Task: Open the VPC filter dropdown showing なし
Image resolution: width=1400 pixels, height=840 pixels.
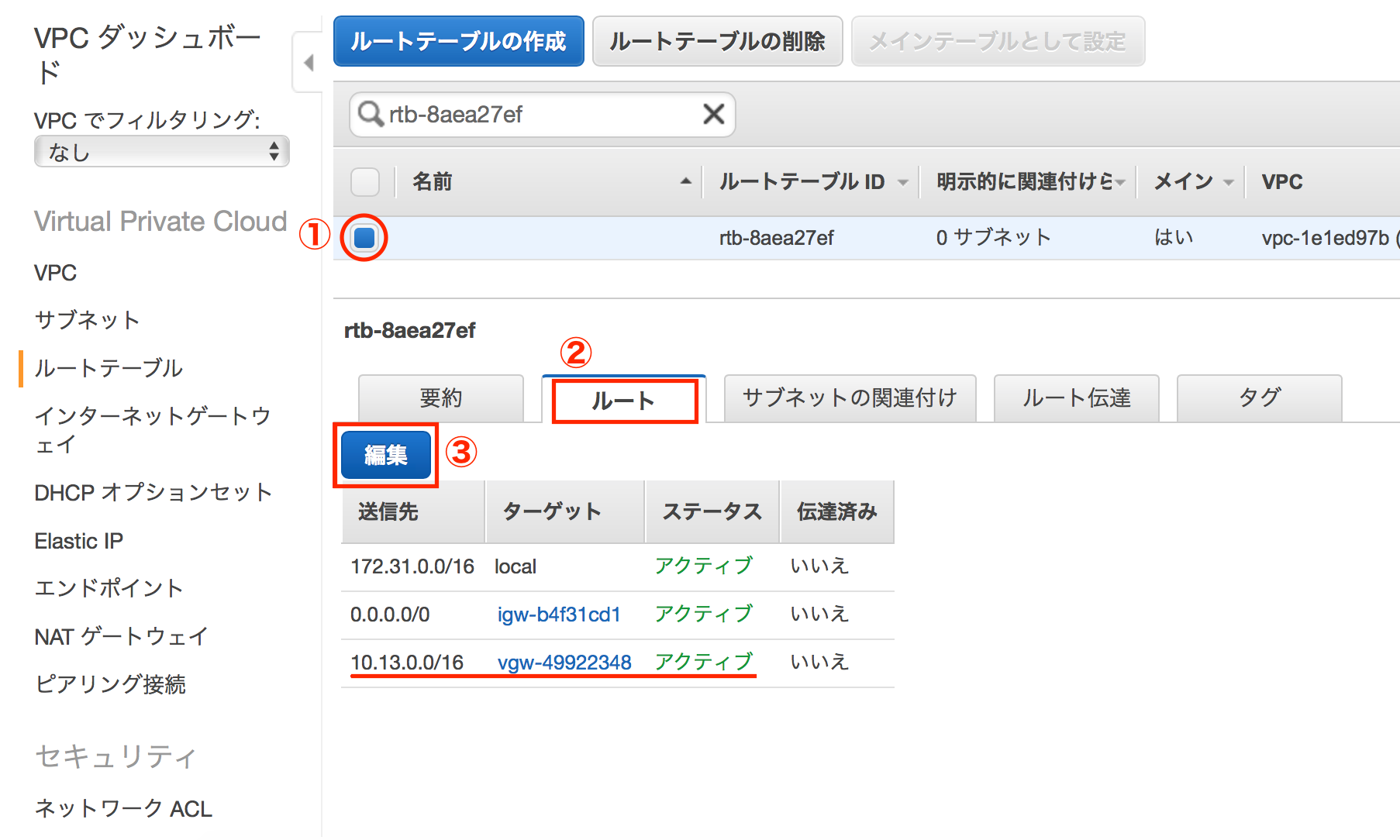Action: 160,152
